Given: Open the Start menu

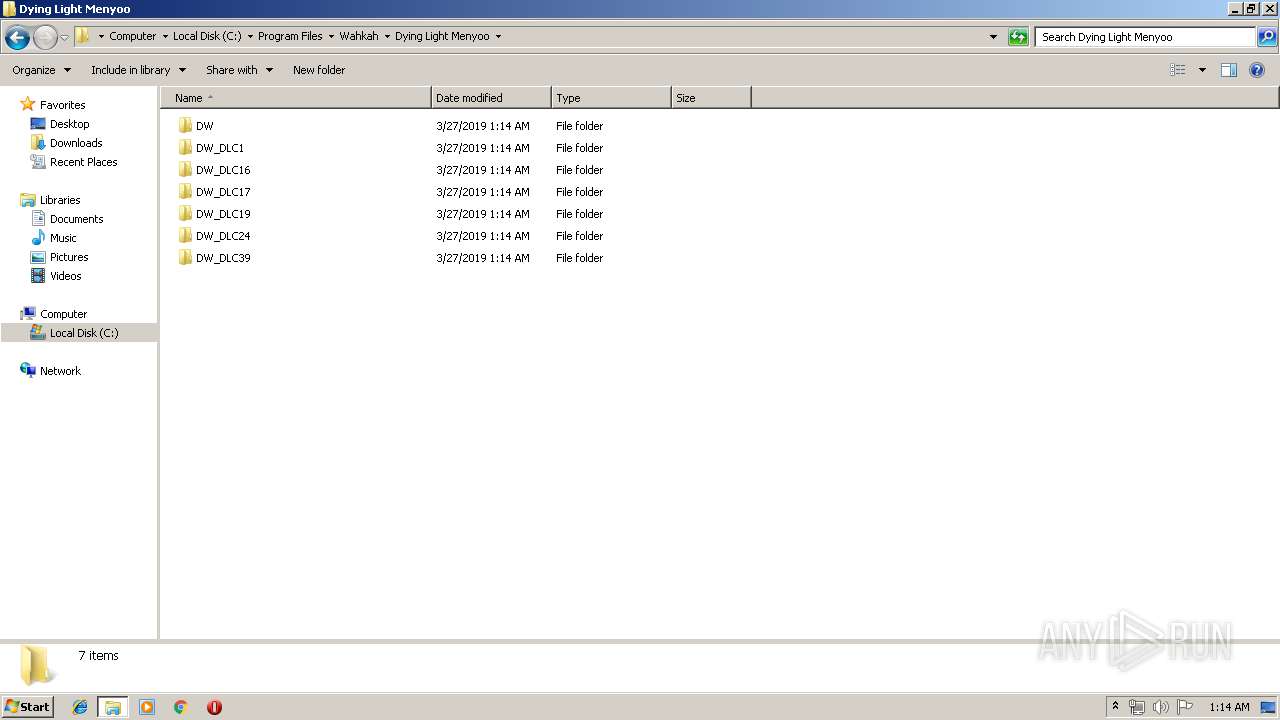Looking at the screenshot, I should [28, 706].
